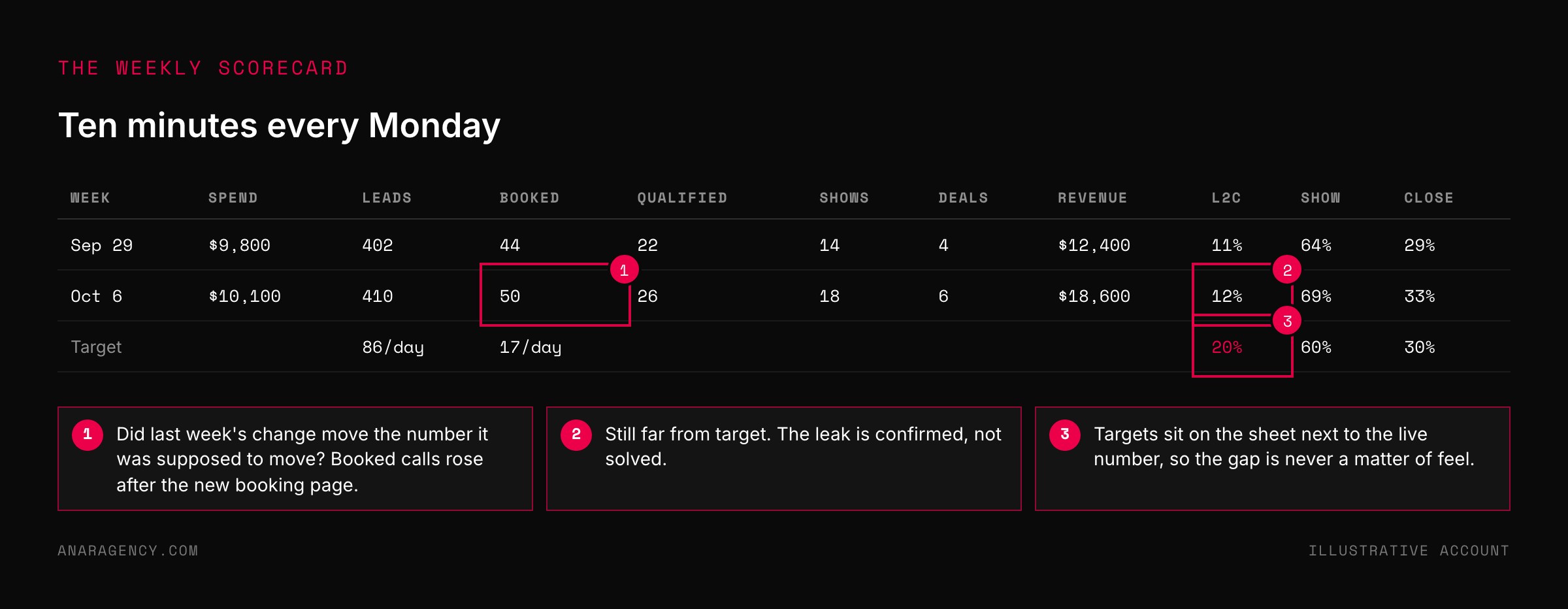1568x609 pixels.
Task: Click marker 1 on the booked cell
Action: (624, 269)
